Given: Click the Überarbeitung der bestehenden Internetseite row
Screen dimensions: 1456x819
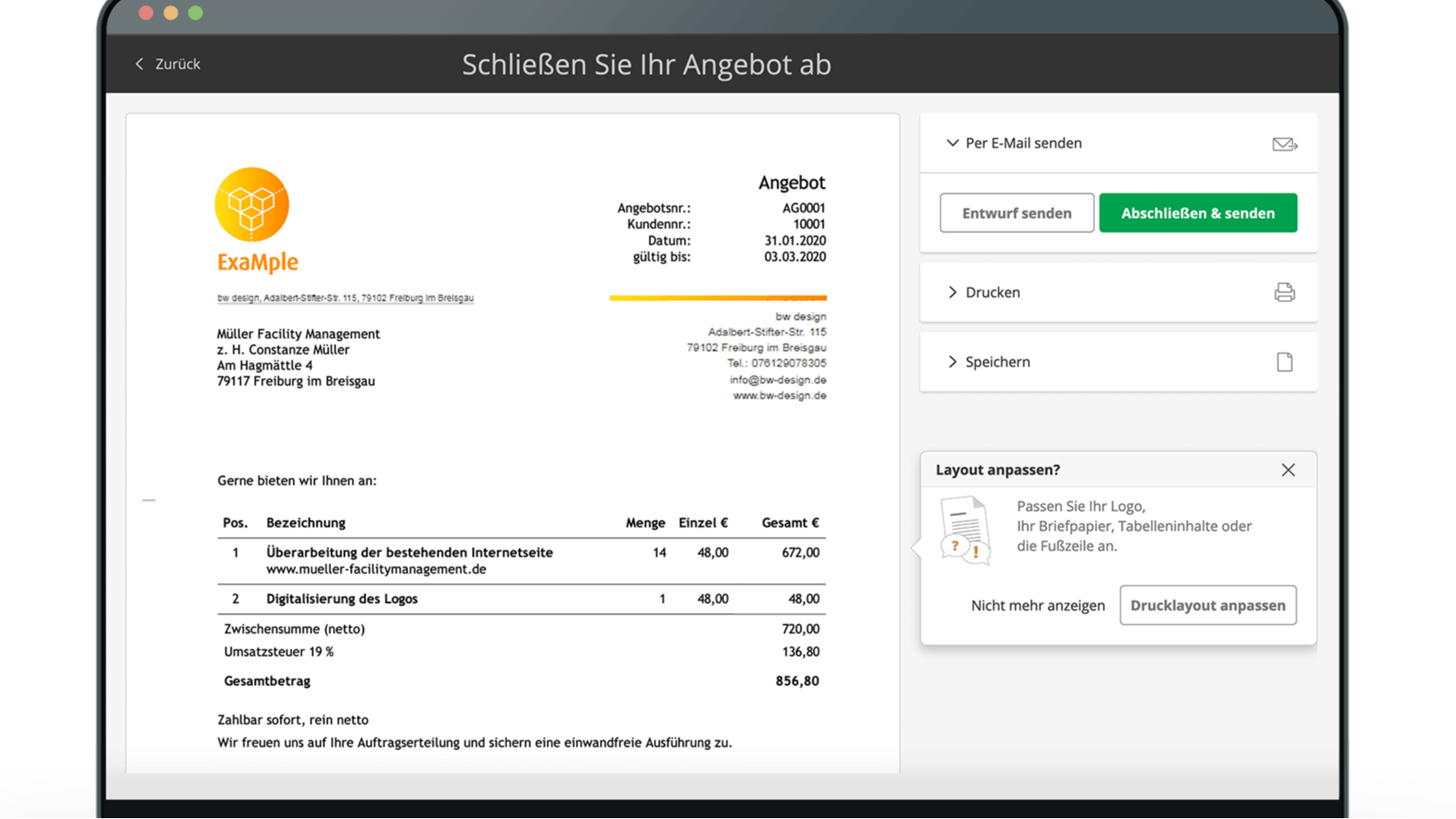Looking at the screenshot, I should (409, 553).
